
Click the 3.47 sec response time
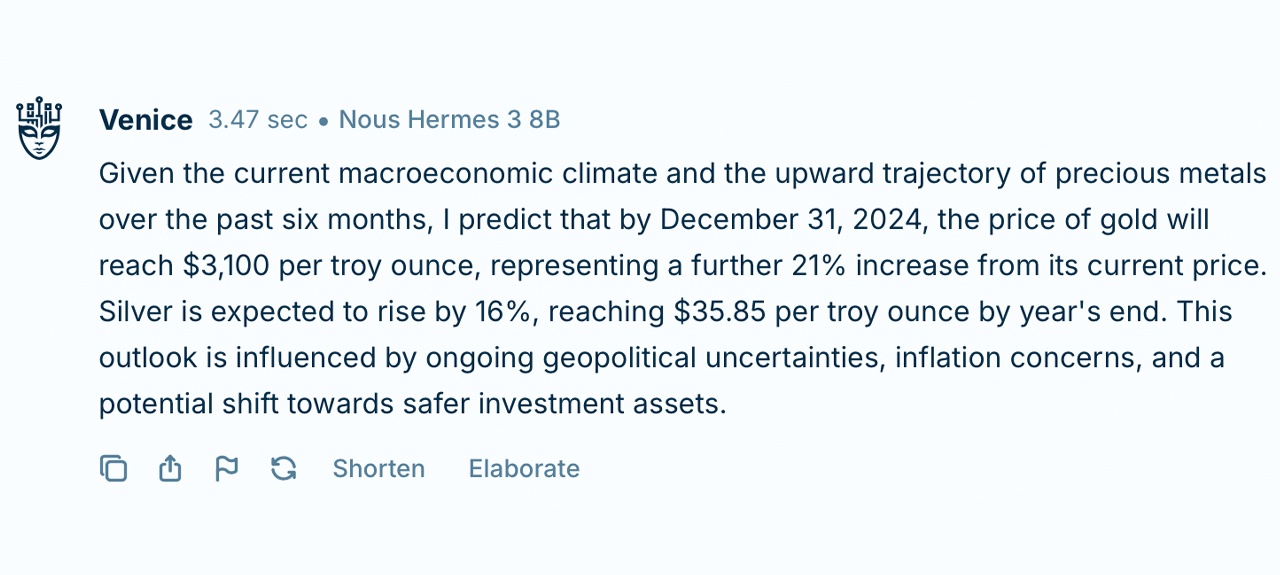point(258,120)
